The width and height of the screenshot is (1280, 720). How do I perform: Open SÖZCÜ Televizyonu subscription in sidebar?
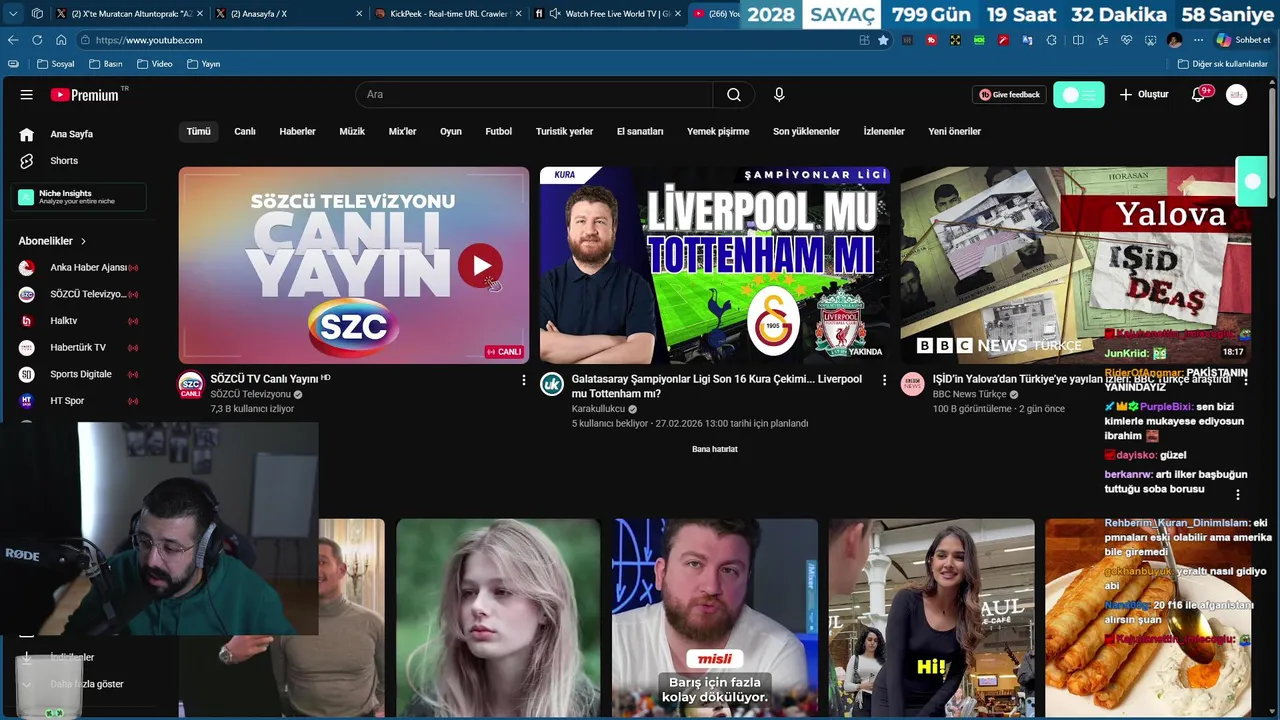pos(78,295)
